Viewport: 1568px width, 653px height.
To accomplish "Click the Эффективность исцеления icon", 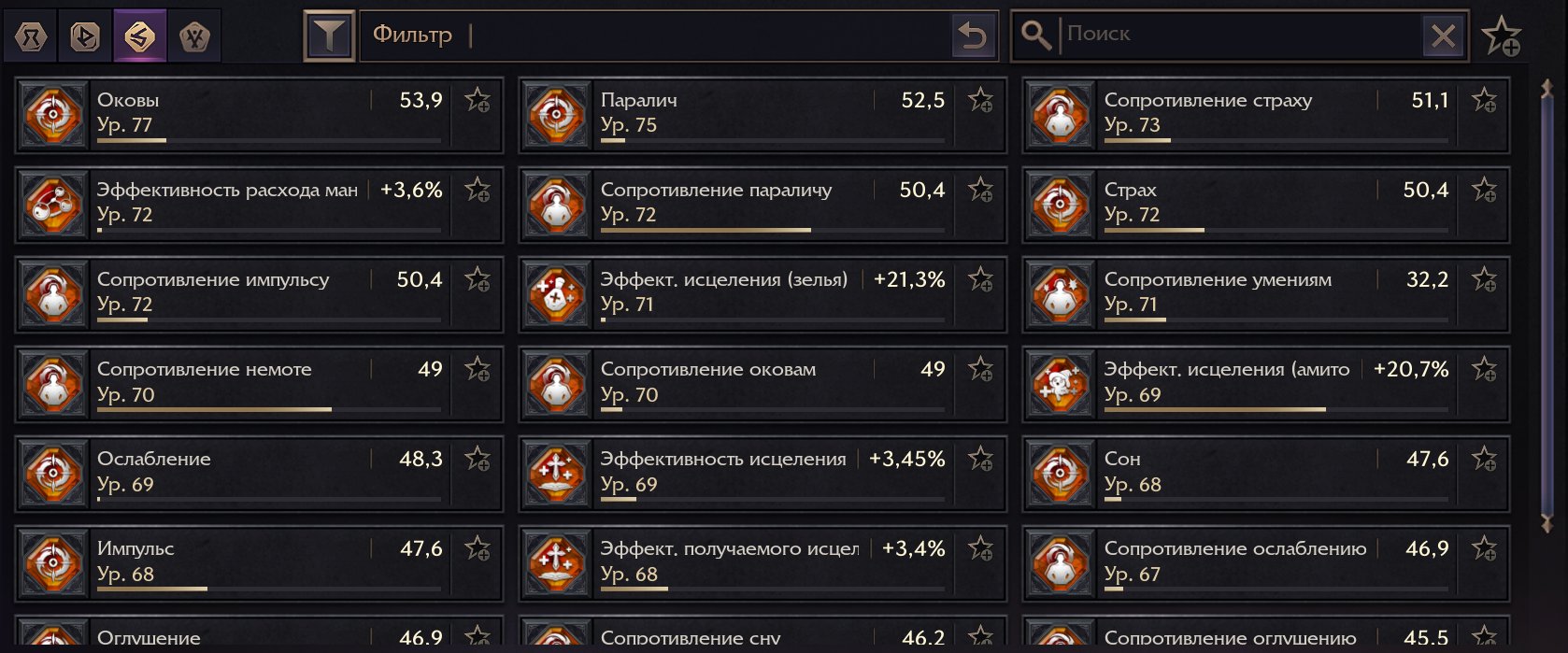I will [x=557, y=474].
